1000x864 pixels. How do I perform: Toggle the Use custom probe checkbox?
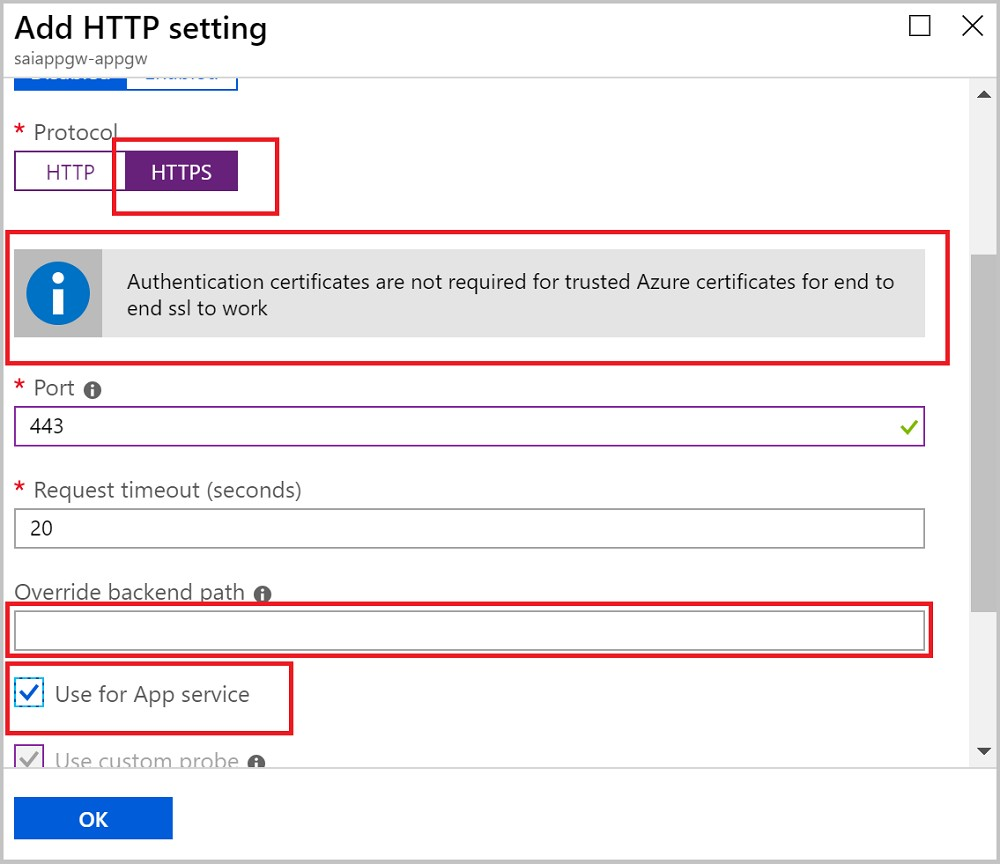coord(30,760)
